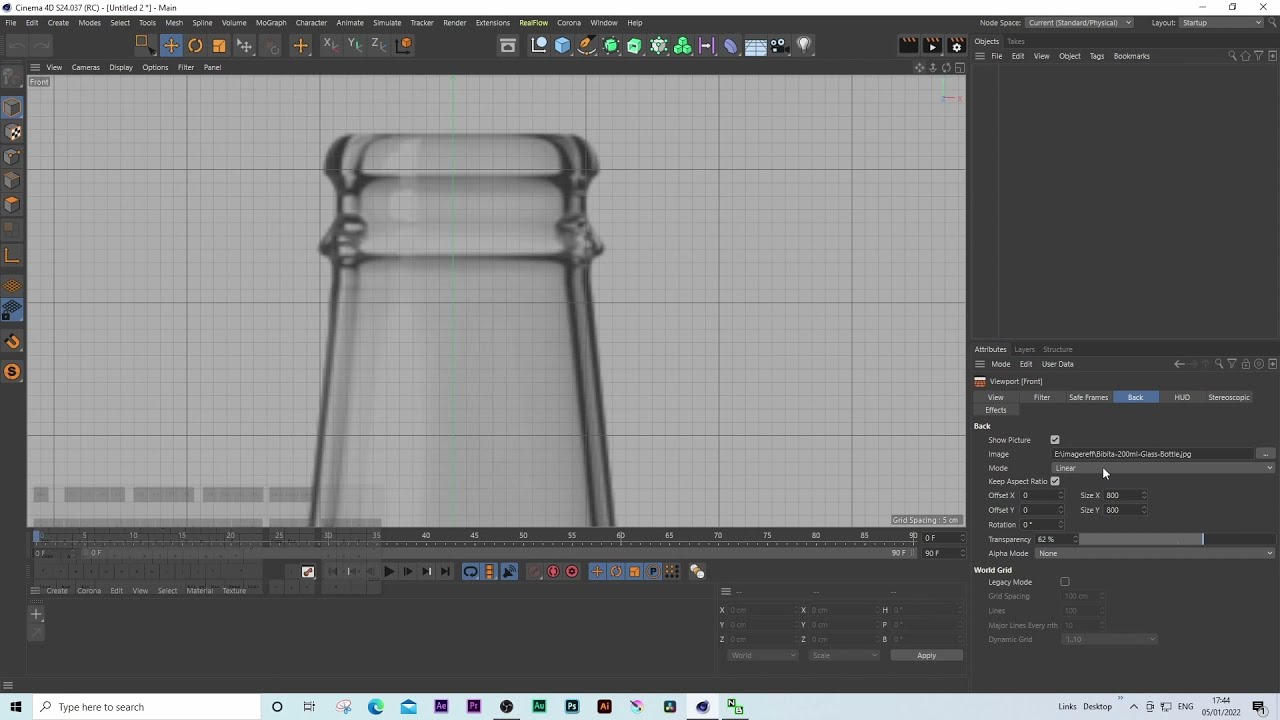Uncheck Keep Aspect Ratio checkbox

tap(1055, 481)
